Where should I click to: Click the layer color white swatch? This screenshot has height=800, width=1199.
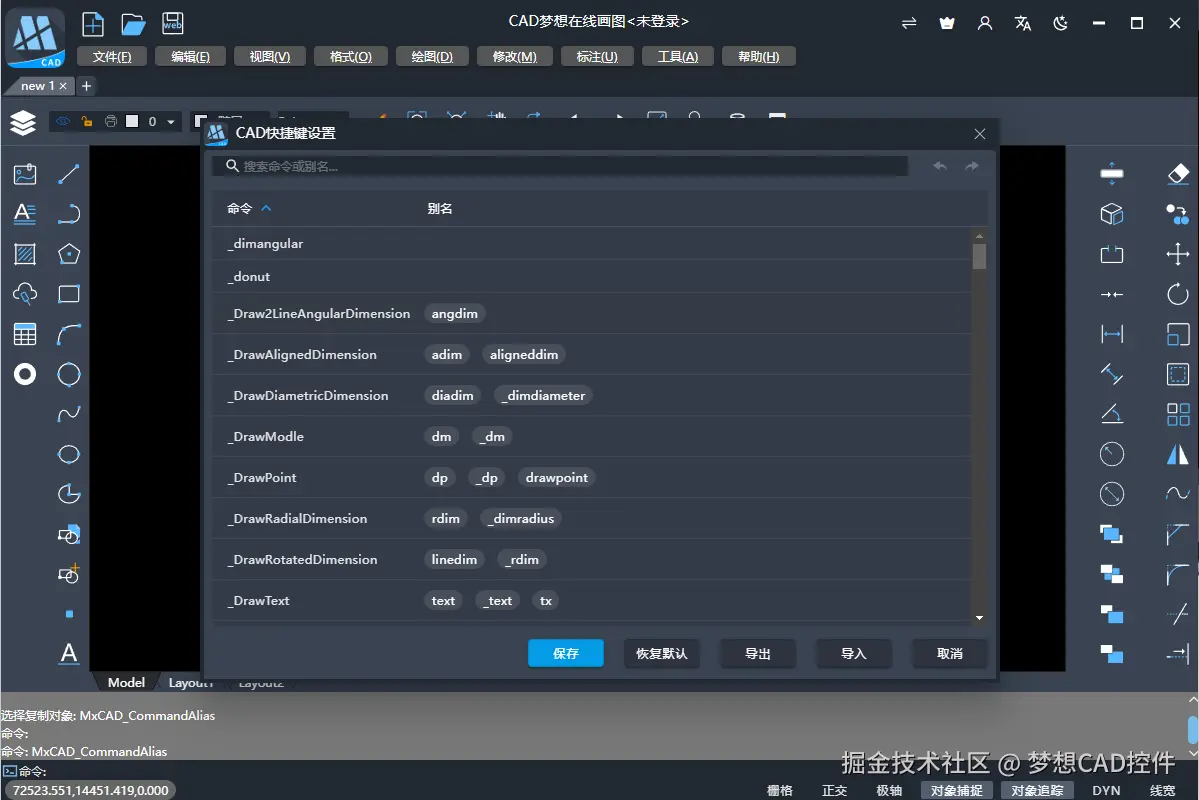click(132, 121)
